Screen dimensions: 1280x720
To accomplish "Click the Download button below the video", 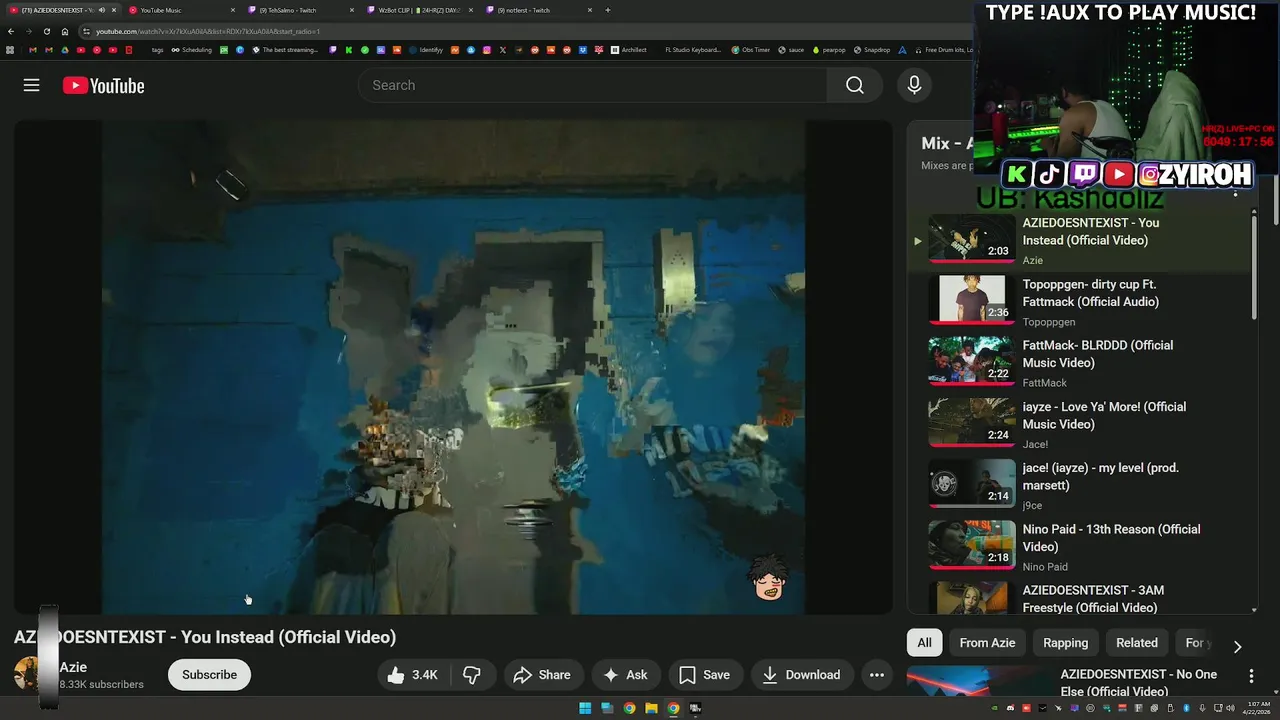I will (801, 675).
